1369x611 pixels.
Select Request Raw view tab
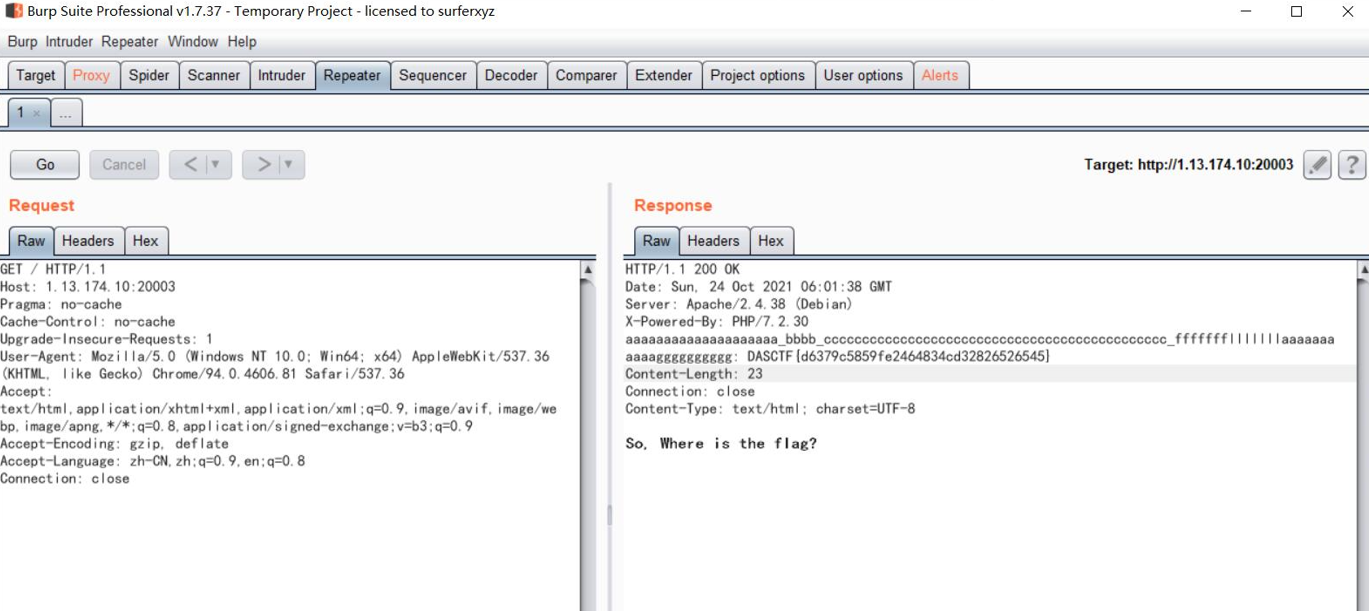click(x=31, y=241)
